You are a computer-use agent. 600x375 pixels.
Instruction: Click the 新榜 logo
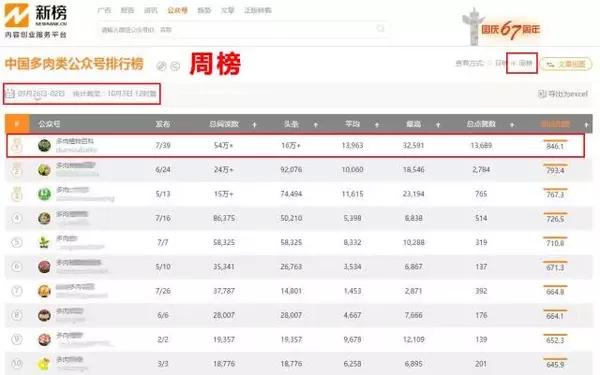(36, 20)
